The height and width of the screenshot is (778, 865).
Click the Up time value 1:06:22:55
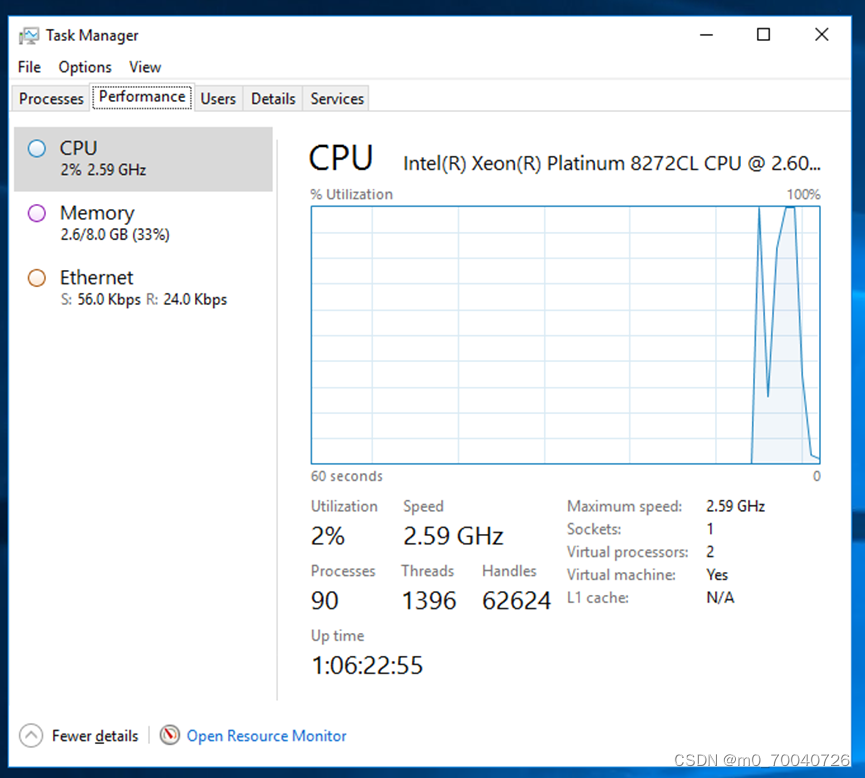tap(367, 665)
